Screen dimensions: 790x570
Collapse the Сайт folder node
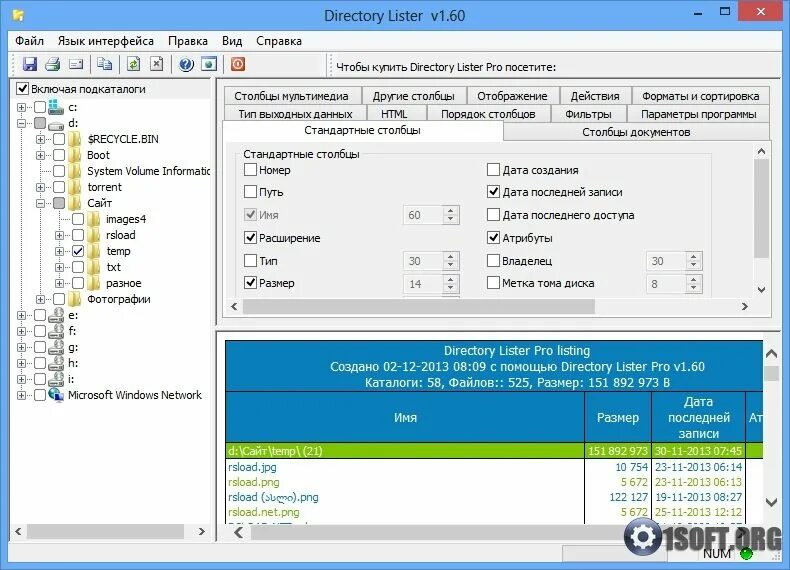coord(40,204)
